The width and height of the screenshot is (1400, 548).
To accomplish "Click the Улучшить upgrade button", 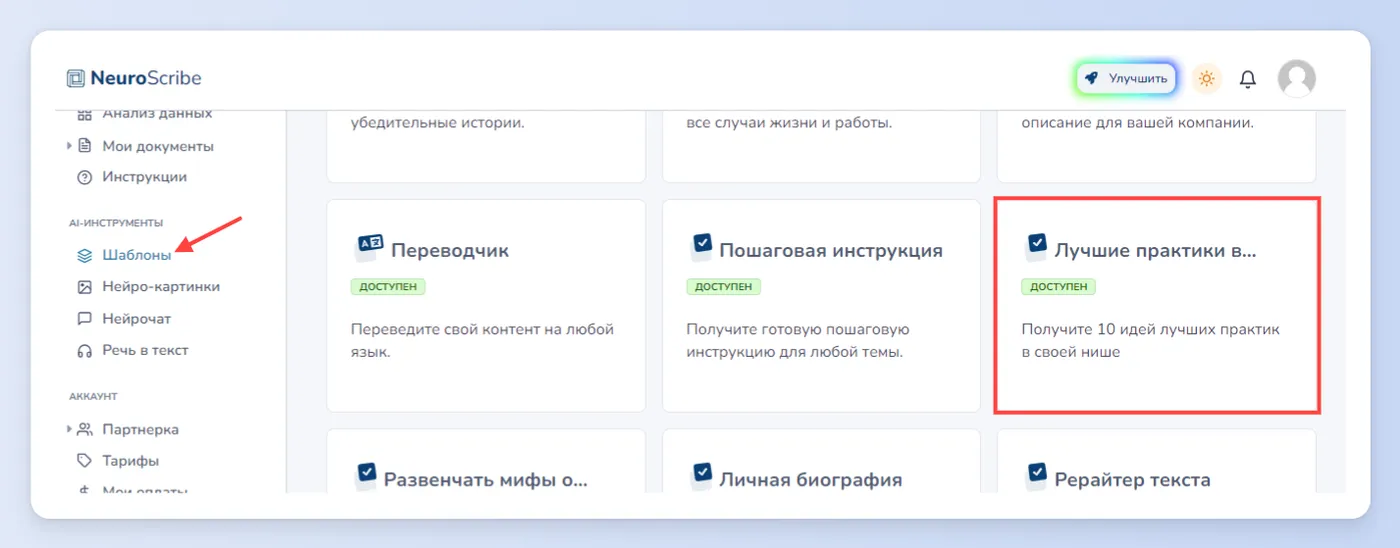I will tap(1126, 78).
